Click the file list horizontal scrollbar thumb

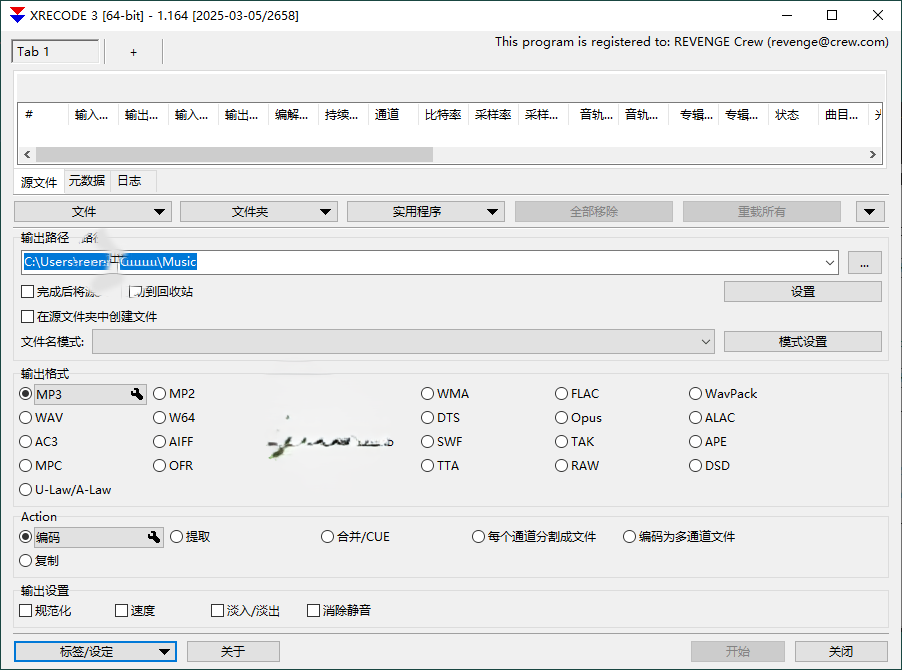[234, 154]
